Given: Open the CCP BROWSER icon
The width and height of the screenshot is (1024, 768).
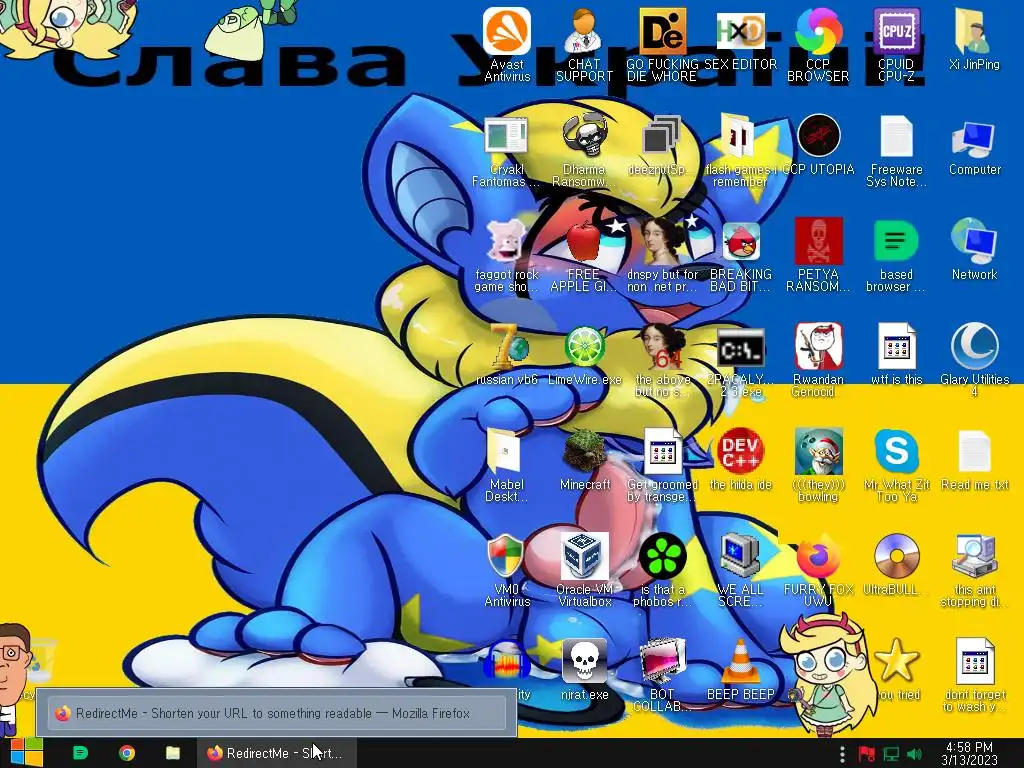Looking at the screenshot, I should click(818, 31).
